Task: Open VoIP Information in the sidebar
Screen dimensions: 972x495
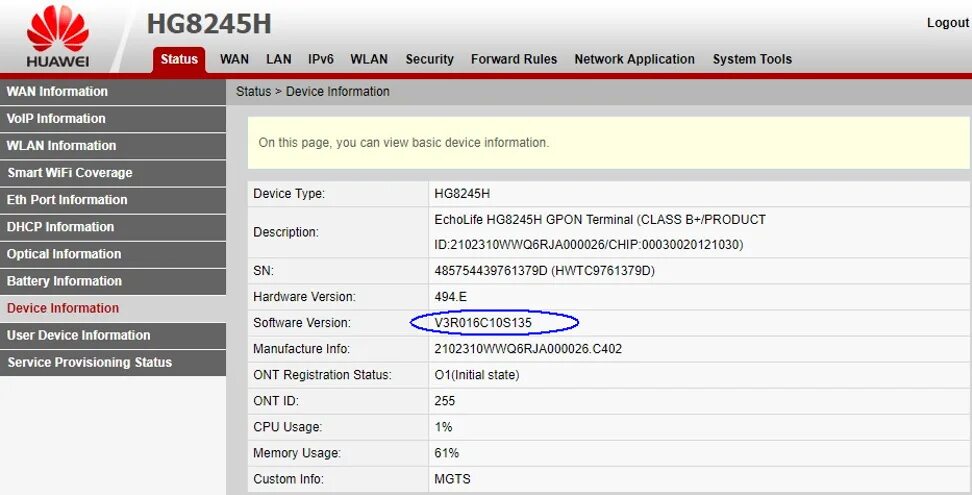Action: [113, 119]
